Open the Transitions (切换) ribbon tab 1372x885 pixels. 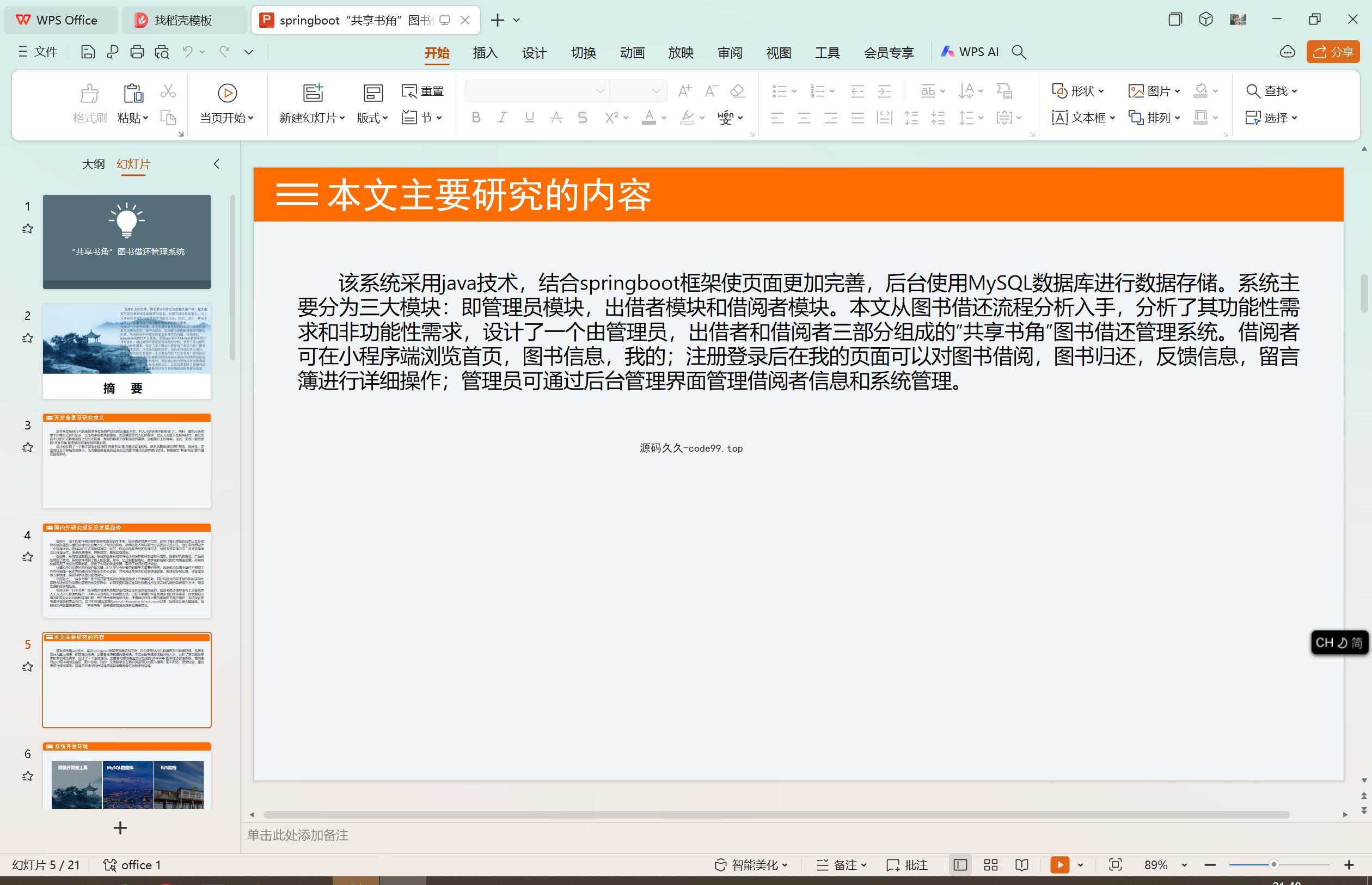click(x=584, y=53)
